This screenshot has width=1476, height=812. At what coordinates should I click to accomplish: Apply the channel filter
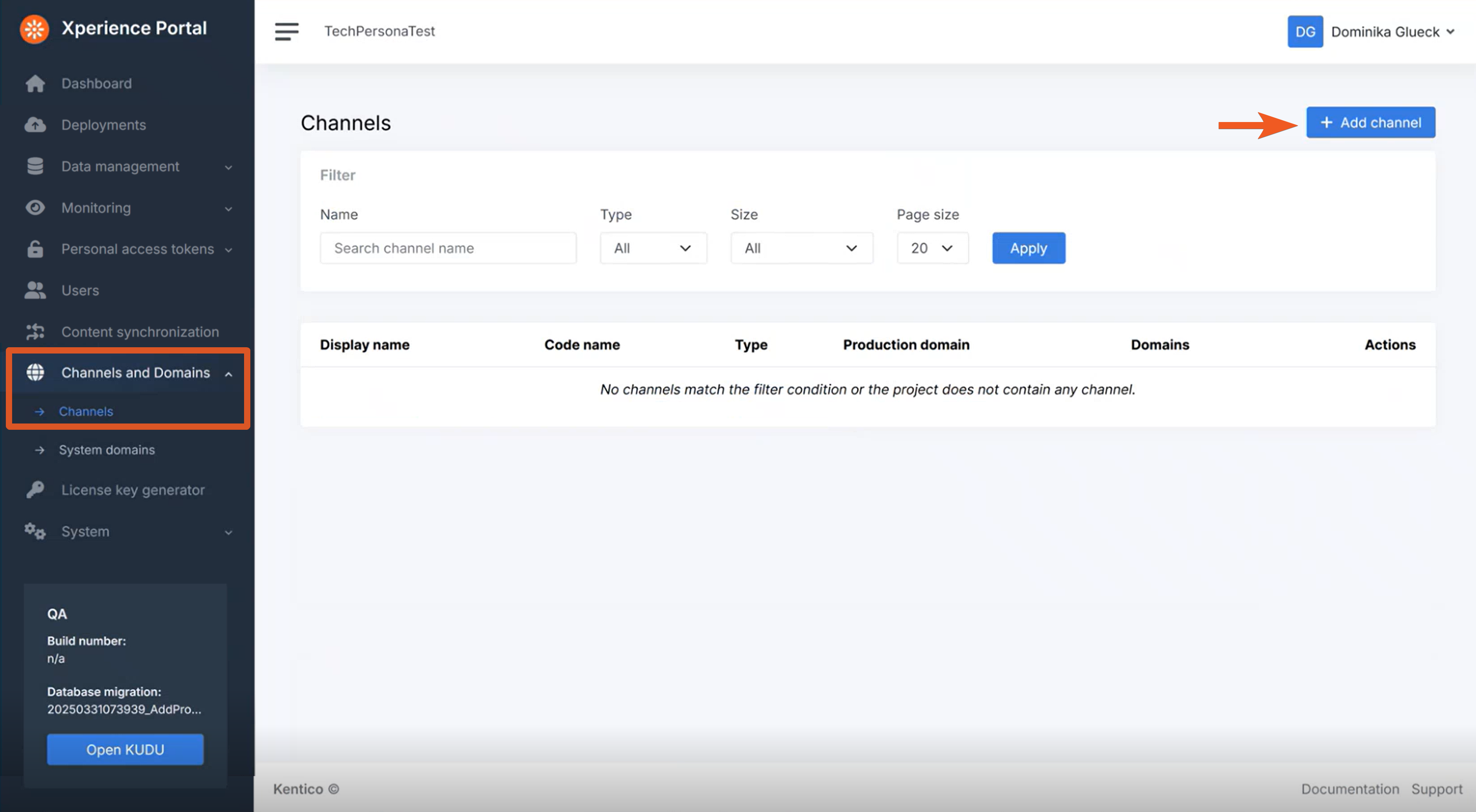1028,248
